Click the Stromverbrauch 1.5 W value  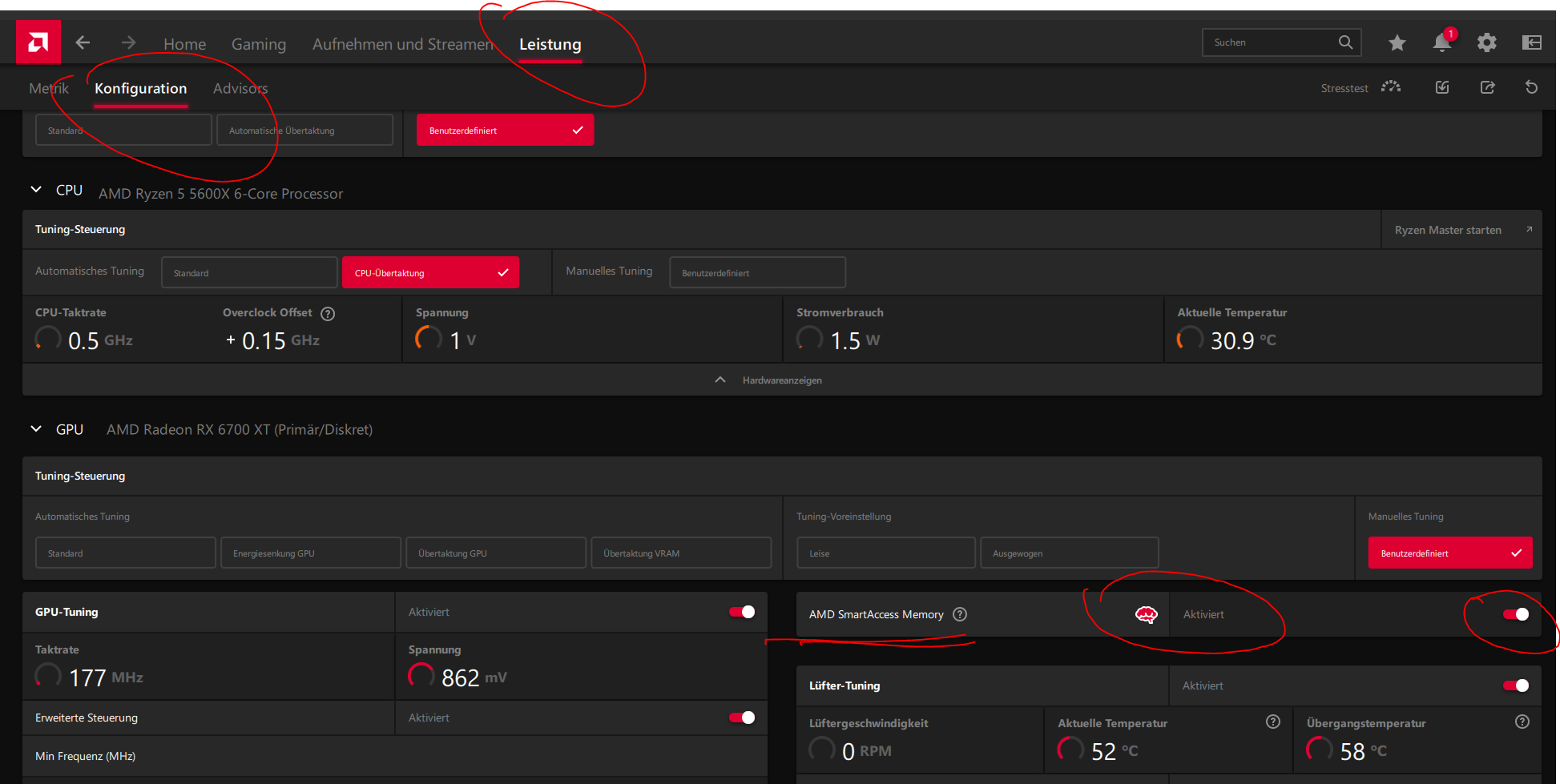pos(855,340)
